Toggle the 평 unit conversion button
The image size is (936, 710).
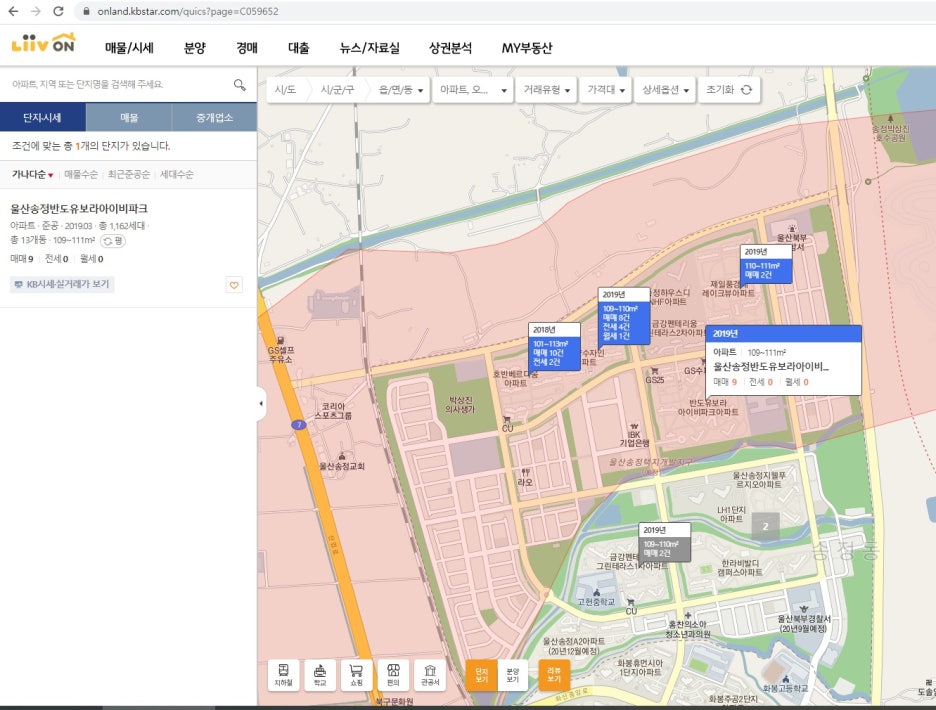(113, 241)
